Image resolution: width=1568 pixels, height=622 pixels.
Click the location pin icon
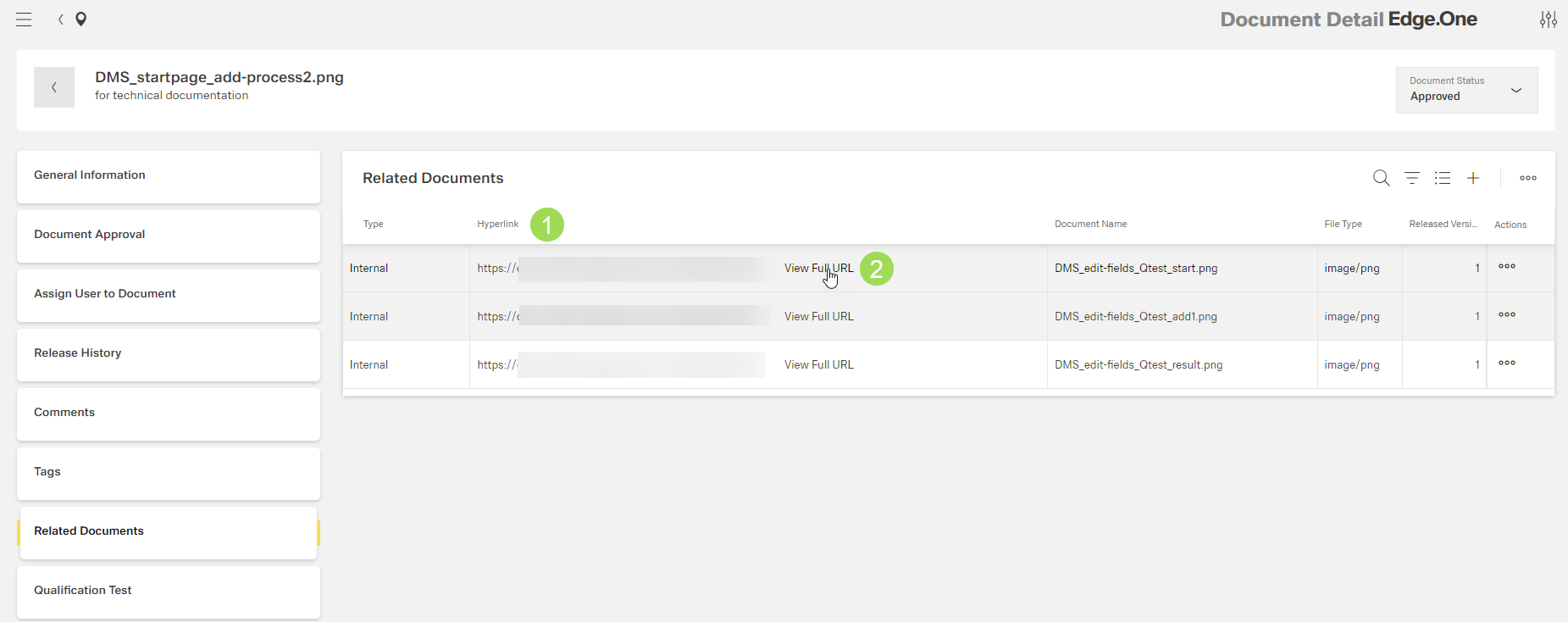pyautogui.click(x=81, y=19)
